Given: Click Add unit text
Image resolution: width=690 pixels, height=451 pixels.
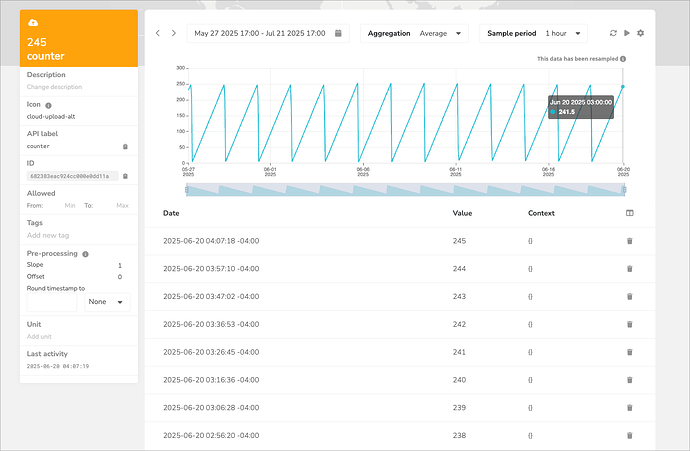Looking at the screenshot, I should coord(39,337).
